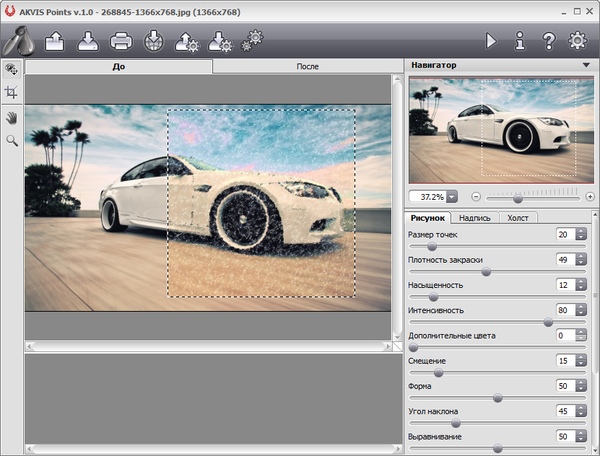The image size is (600, 456).
Task: Open an image file with the upload icon
Action: pos(54,41)
